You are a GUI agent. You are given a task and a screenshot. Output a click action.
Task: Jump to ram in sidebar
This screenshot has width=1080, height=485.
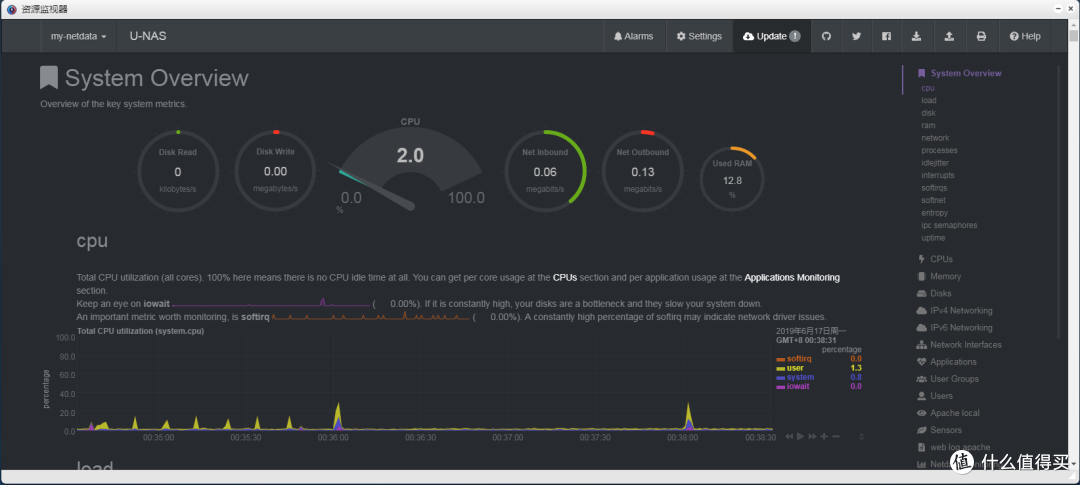point(928,125)
